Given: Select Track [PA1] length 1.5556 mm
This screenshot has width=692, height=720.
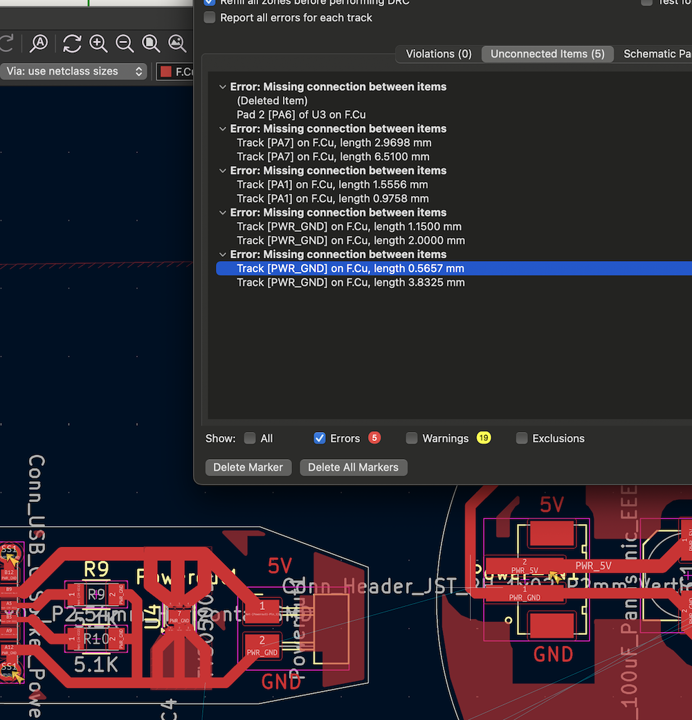Looking at the screenshot, I should pyautogui.click(x=332, y=185).
